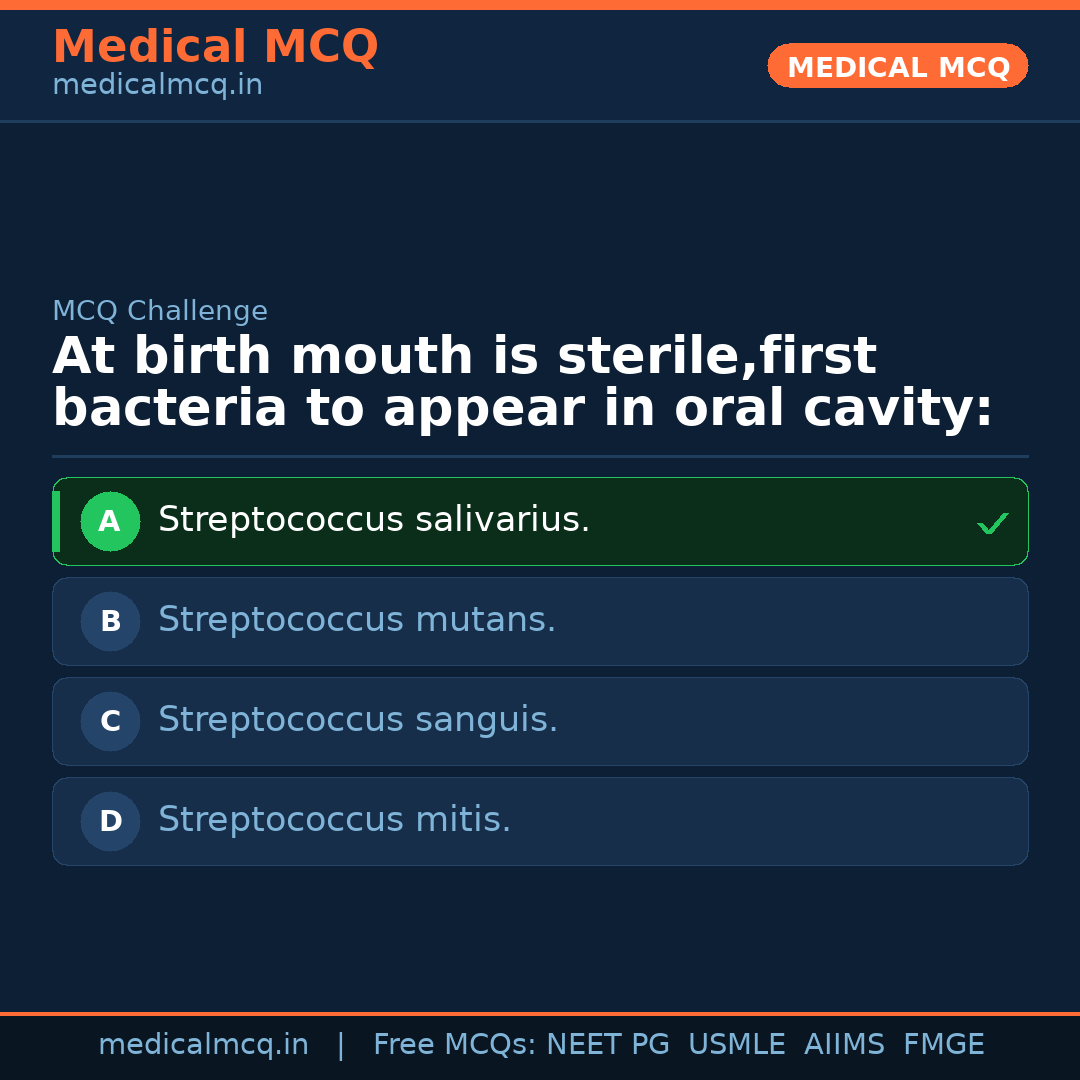
Task: Click the green A option circle
Action: pos(110,521)
